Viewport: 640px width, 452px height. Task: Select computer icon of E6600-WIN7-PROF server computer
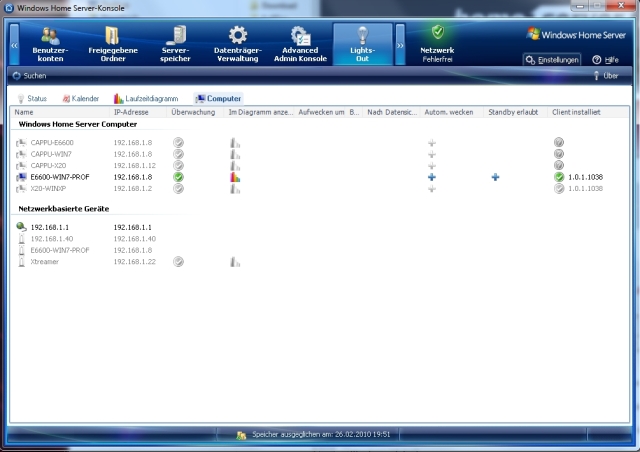pyautogui.click(x=21, y=177)
